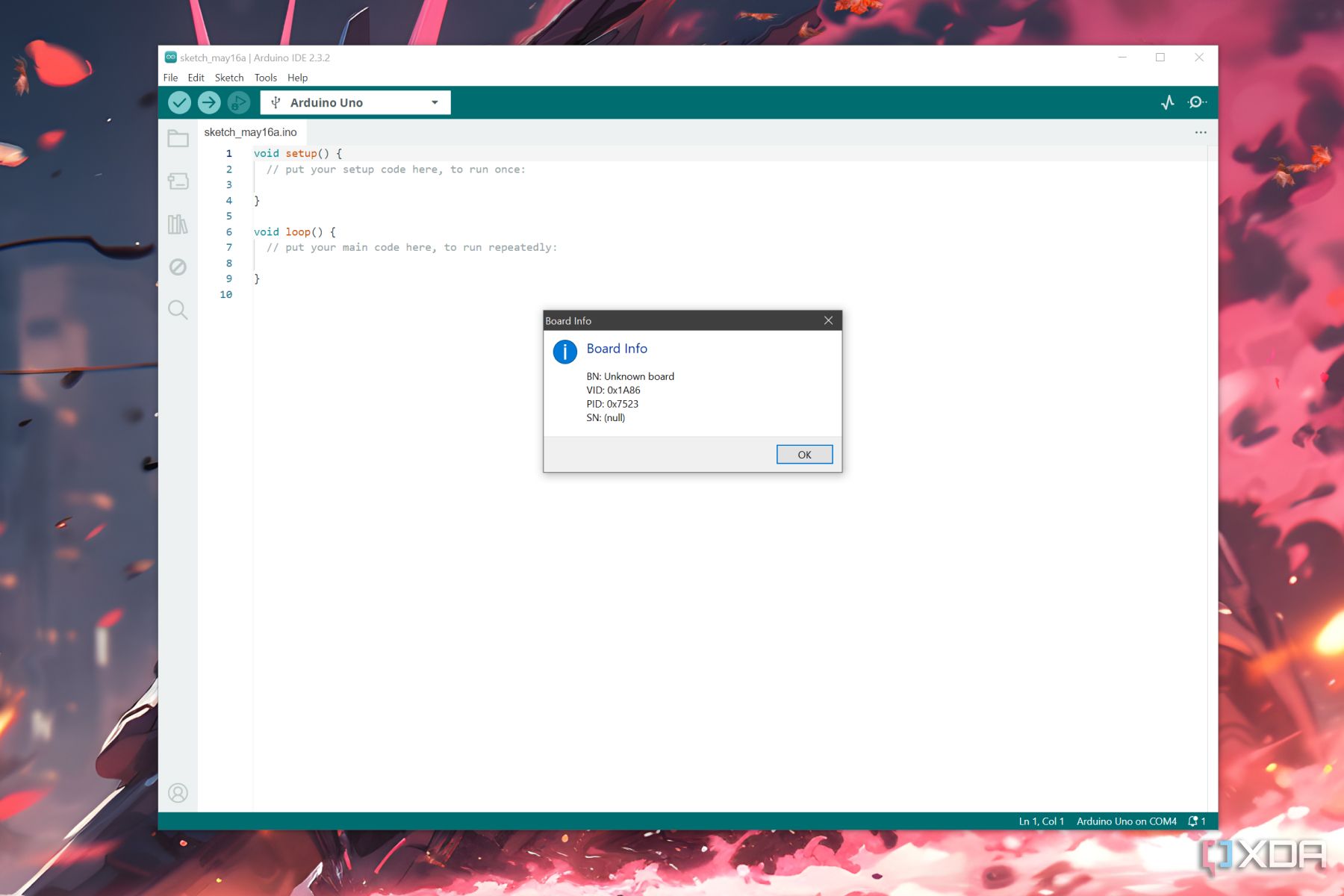Click the setup comment line
This screenshot has width=1344, height=896.
click(x=396, y=169)
